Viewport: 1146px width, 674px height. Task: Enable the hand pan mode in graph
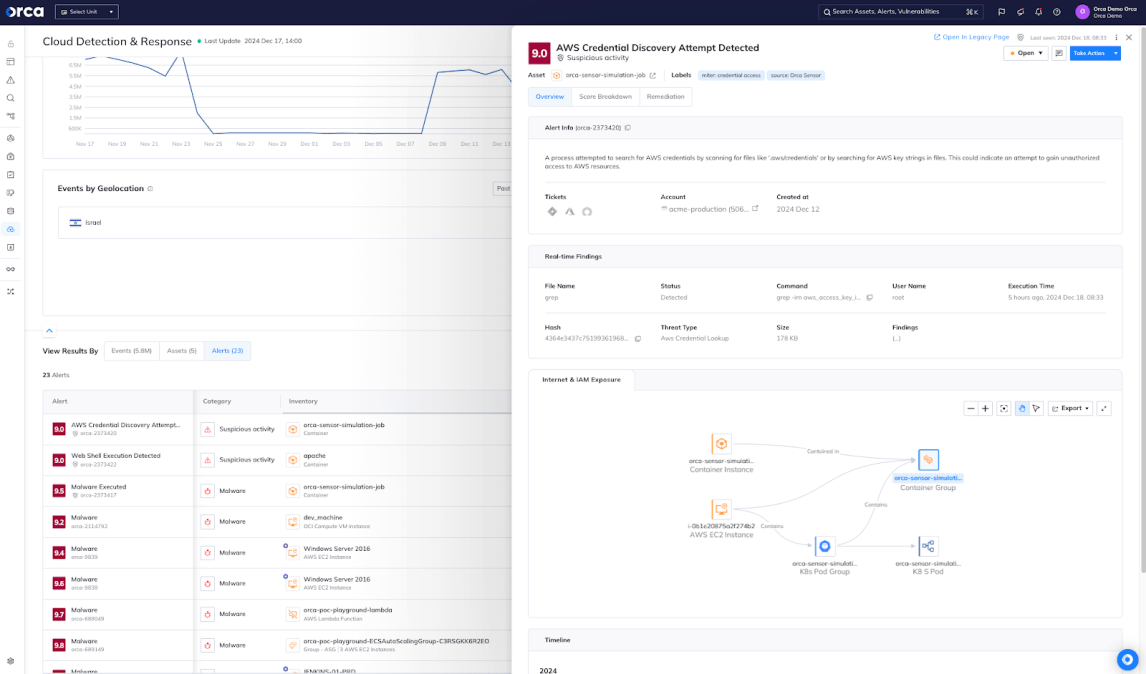(1021, 408)
